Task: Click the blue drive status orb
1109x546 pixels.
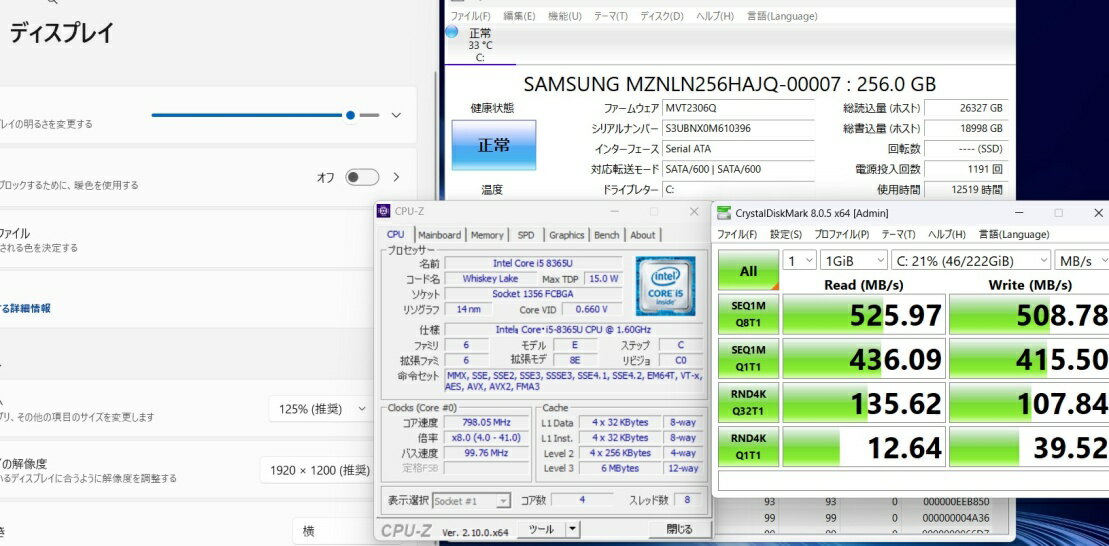Action: coord(451,32)
